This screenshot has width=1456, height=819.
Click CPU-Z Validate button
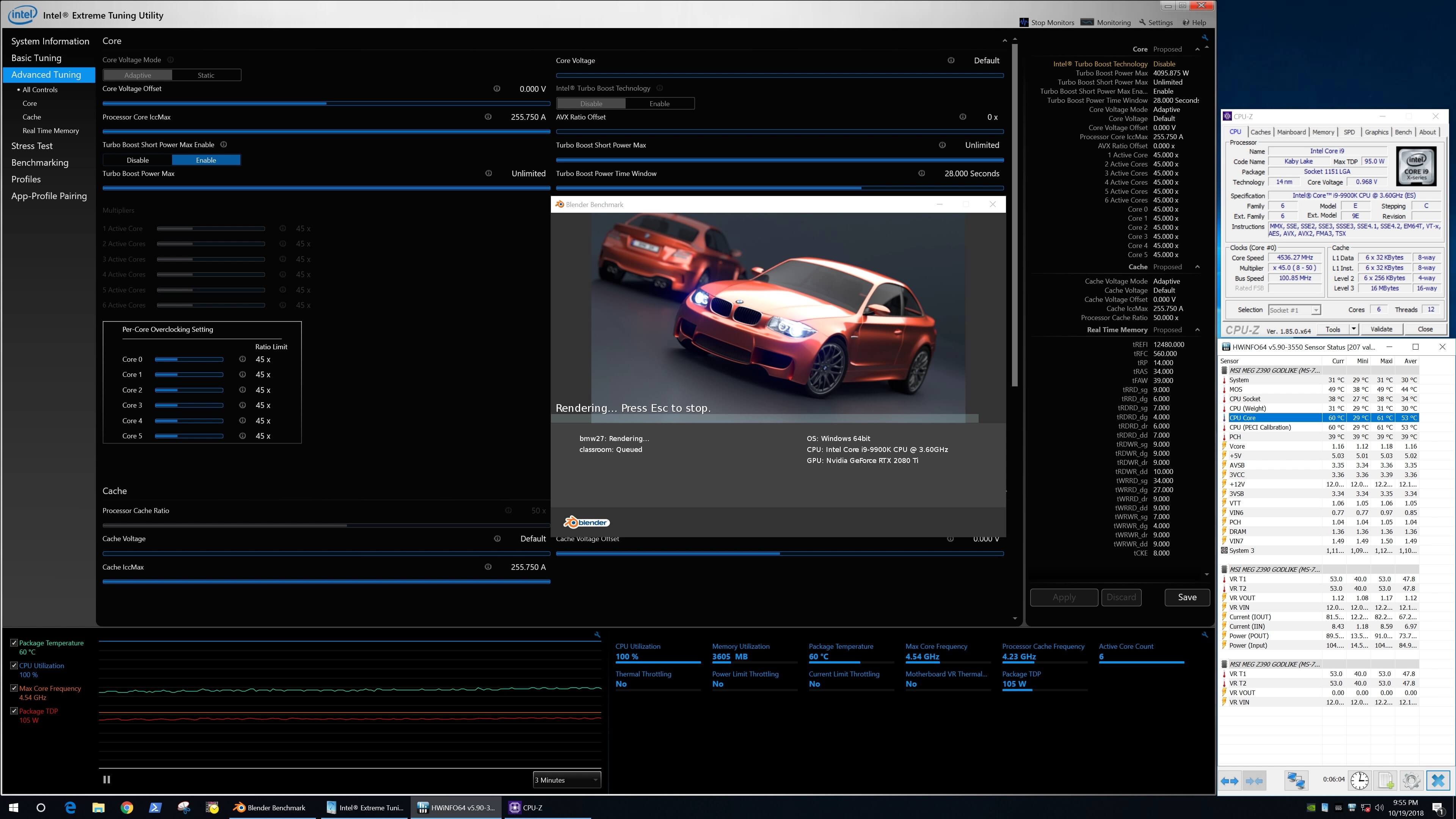click(1381, 329)
